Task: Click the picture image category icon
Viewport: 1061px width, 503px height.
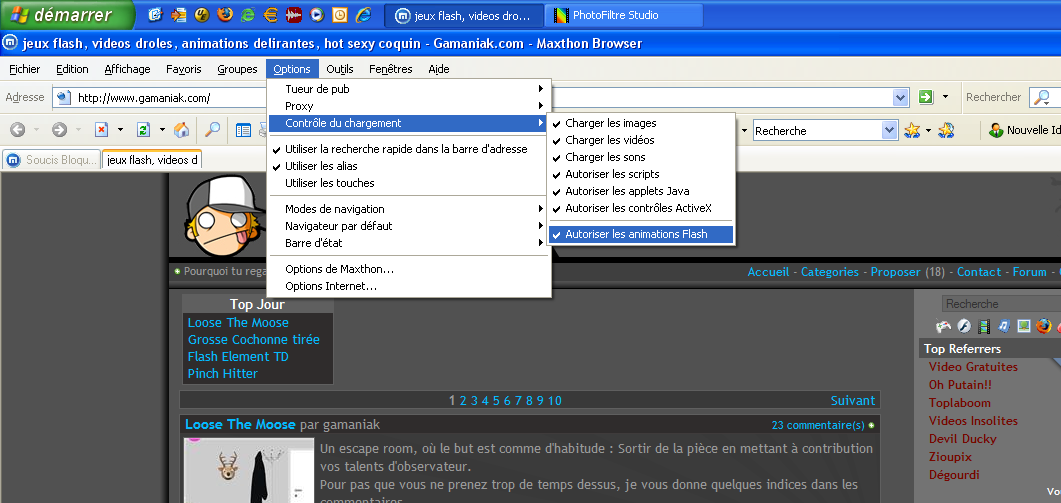Action: coord(1024,326)
